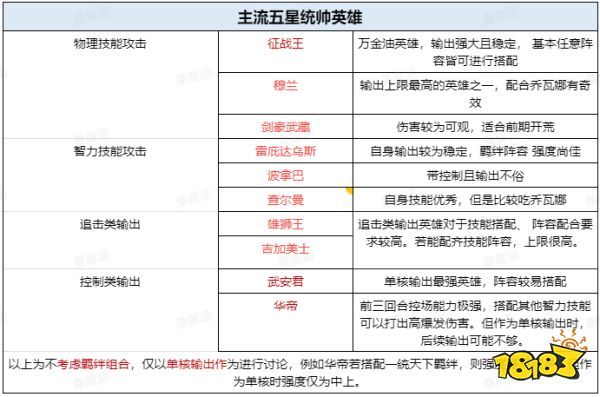This screenshot has height=397, width=600.
Task: Select hero name 征战王
Action: (285, 44)
